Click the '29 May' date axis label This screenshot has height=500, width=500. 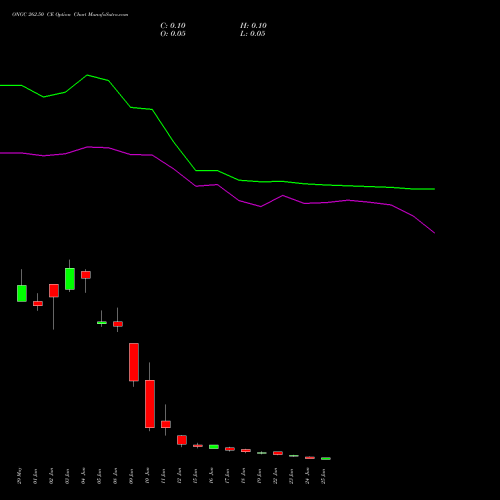tap(19, 476)
